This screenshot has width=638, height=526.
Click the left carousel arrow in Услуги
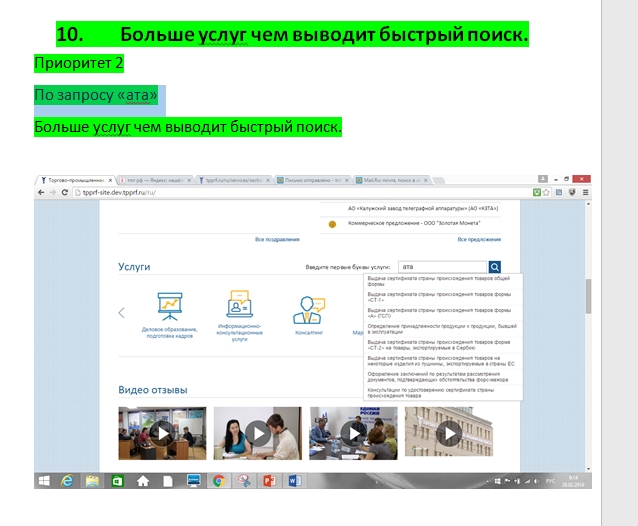click(x=121, y=312)
